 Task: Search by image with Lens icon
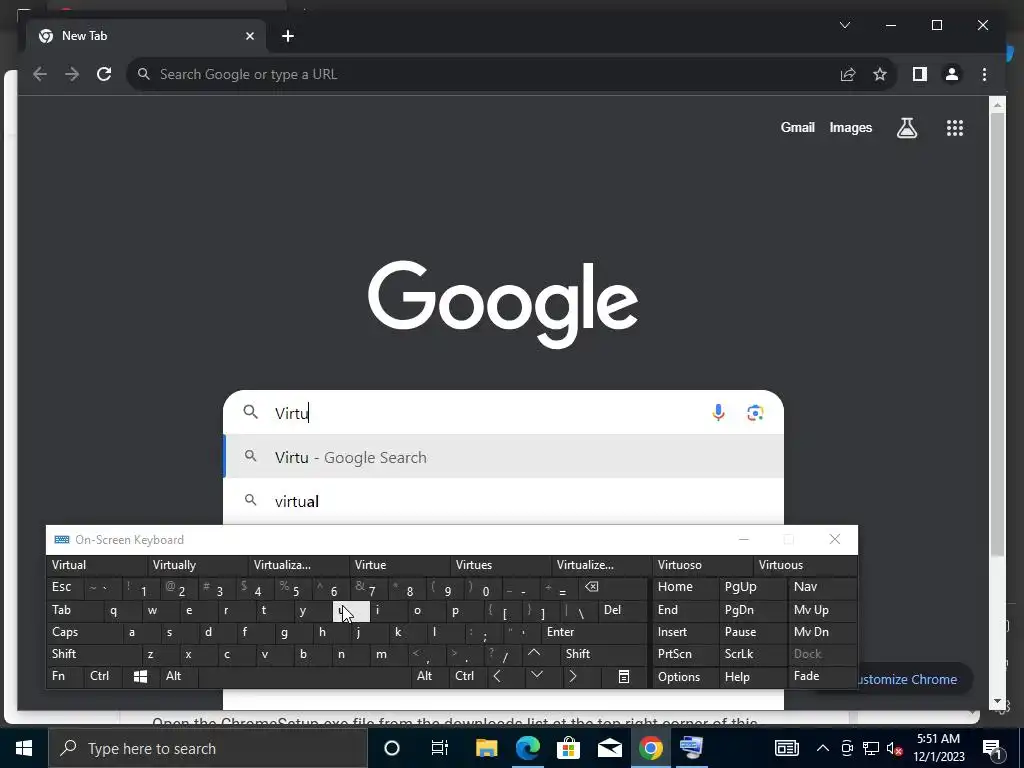(755, 413)
